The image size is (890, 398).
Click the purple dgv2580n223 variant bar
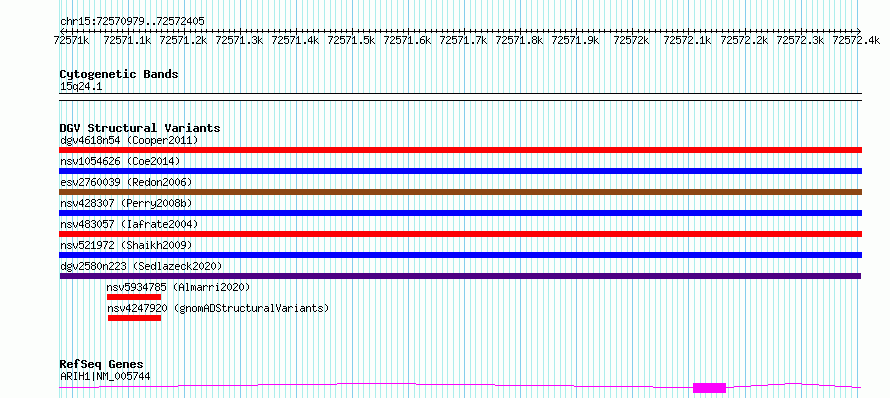coord(460,276)
